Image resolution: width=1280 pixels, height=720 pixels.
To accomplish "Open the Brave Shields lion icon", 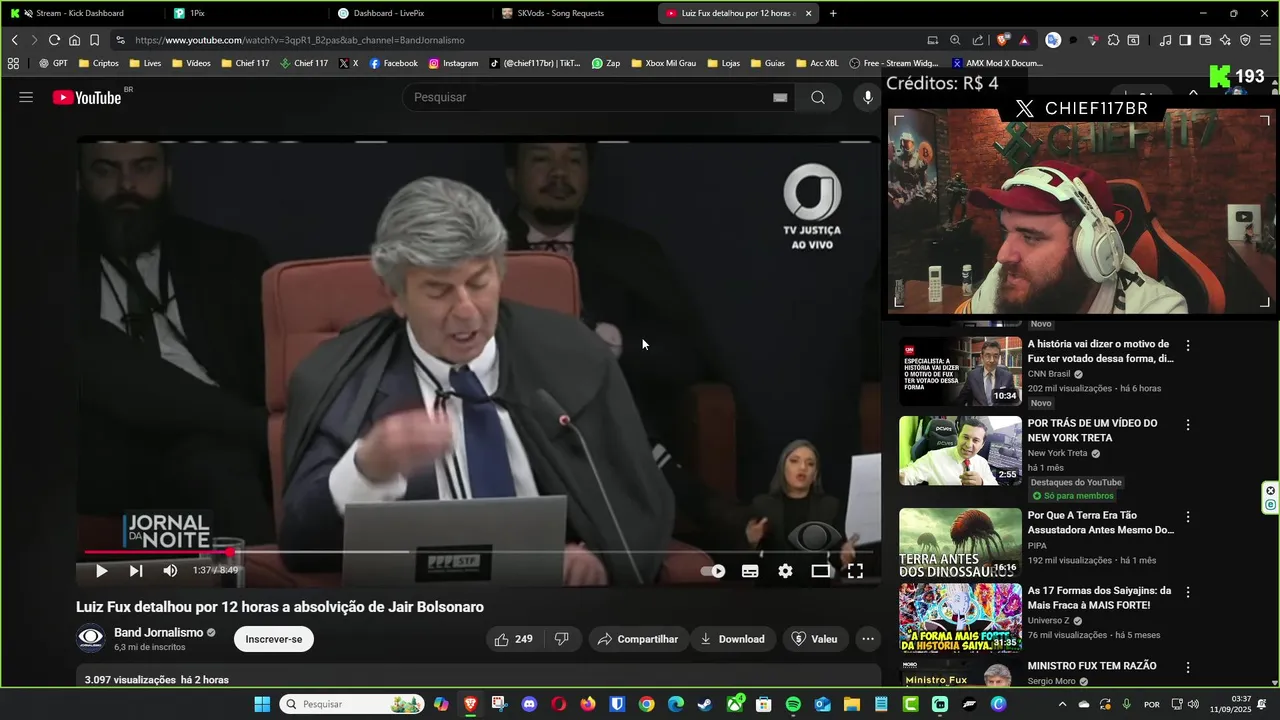I will click(x=1002, y=40).
